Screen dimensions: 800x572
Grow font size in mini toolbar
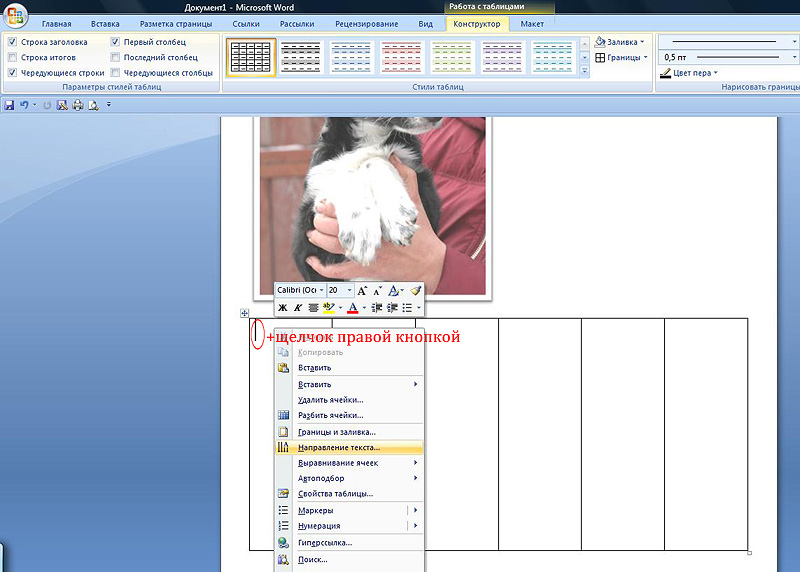[362, 291]
